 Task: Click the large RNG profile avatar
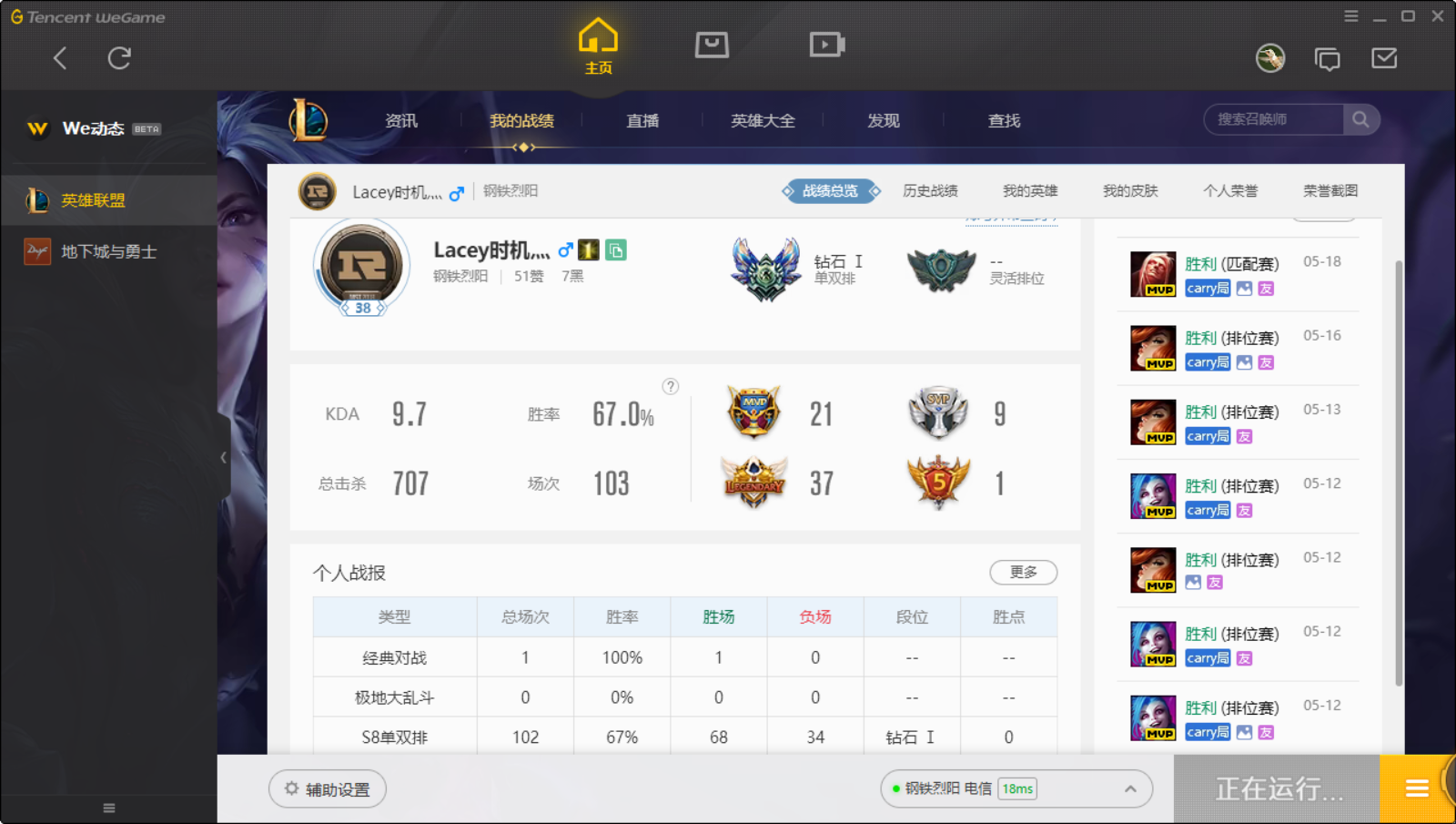pyautogui.click(x=361, y=266)
